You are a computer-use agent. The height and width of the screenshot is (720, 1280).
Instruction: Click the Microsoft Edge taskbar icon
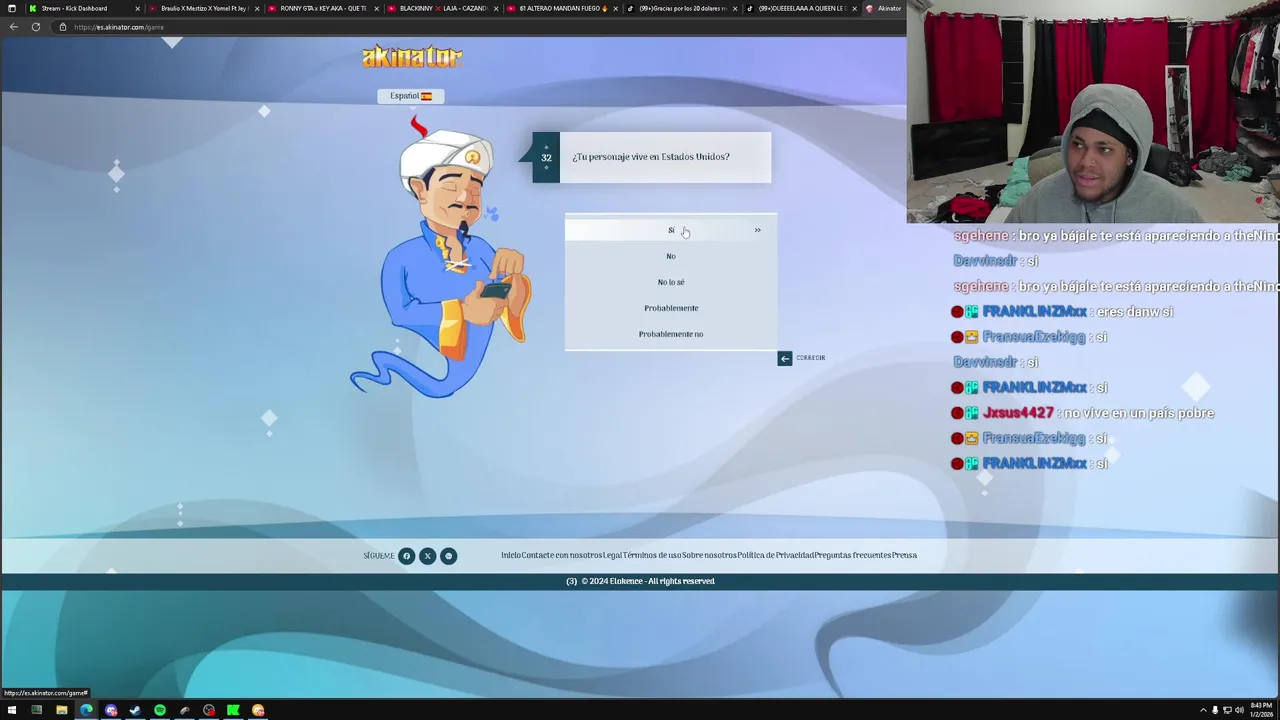coord(86,710)
